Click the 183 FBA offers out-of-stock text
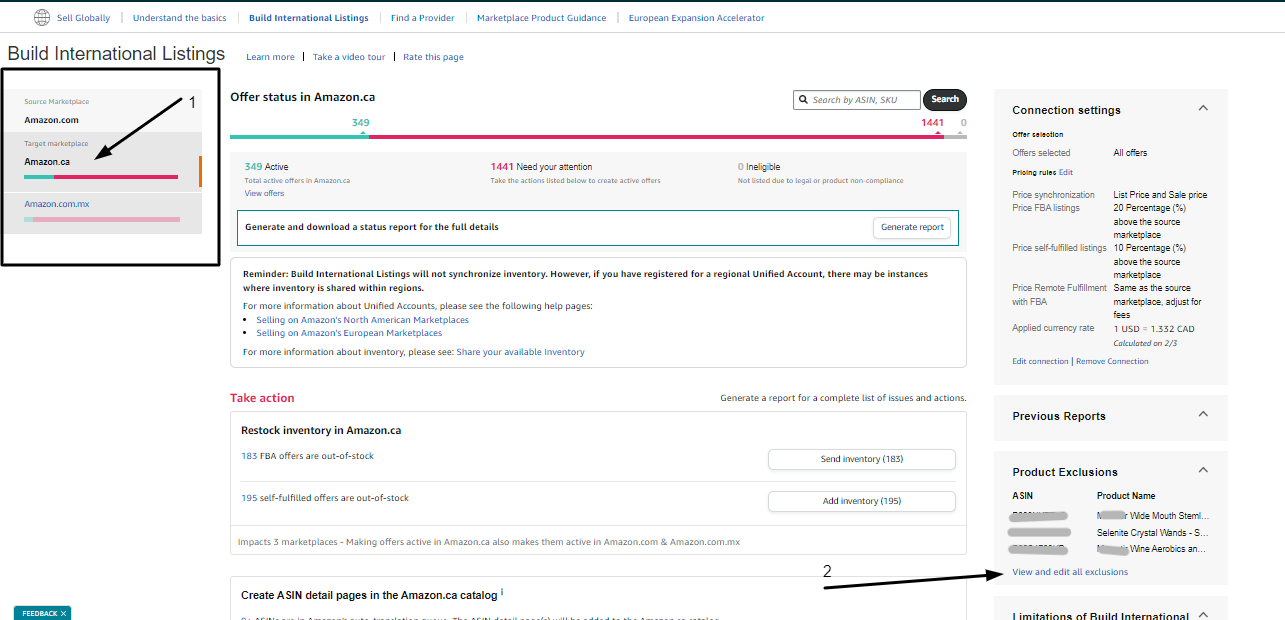Viewport: 1285px width, 620px height. 307,456
